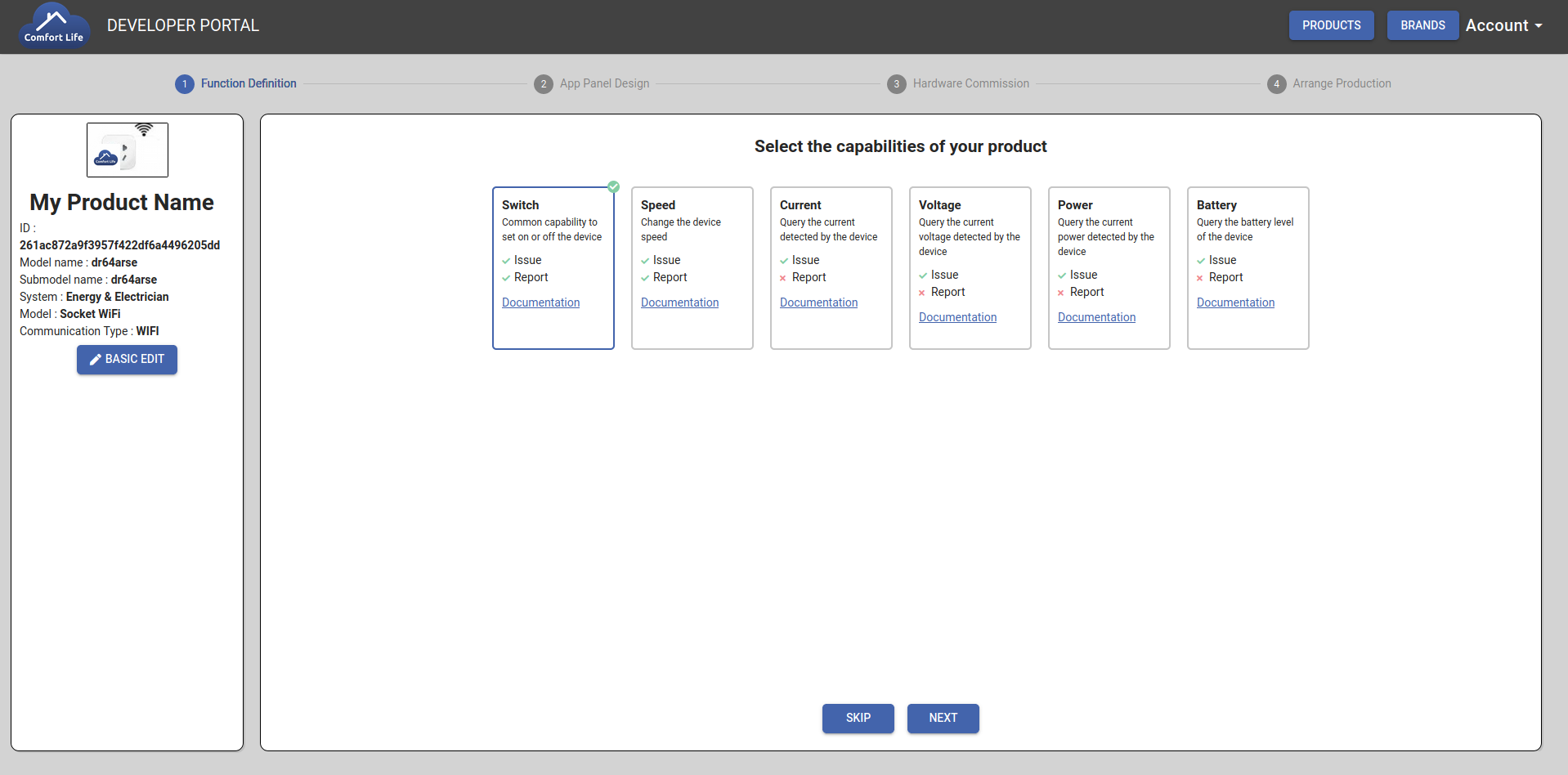The height and width of the screenshot is (775, 1568).
Task: Go to the Products page
Action: pyautogui.click(x=1331, y=25)
